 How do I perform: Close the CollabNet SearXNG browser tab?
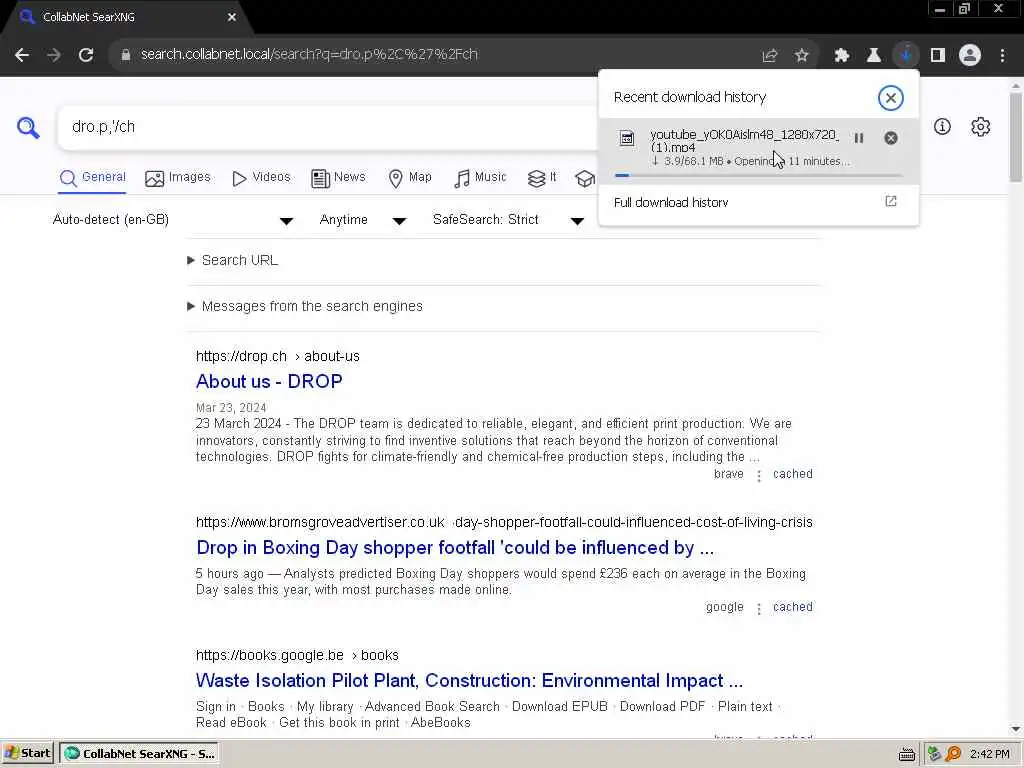coord(232,18)
